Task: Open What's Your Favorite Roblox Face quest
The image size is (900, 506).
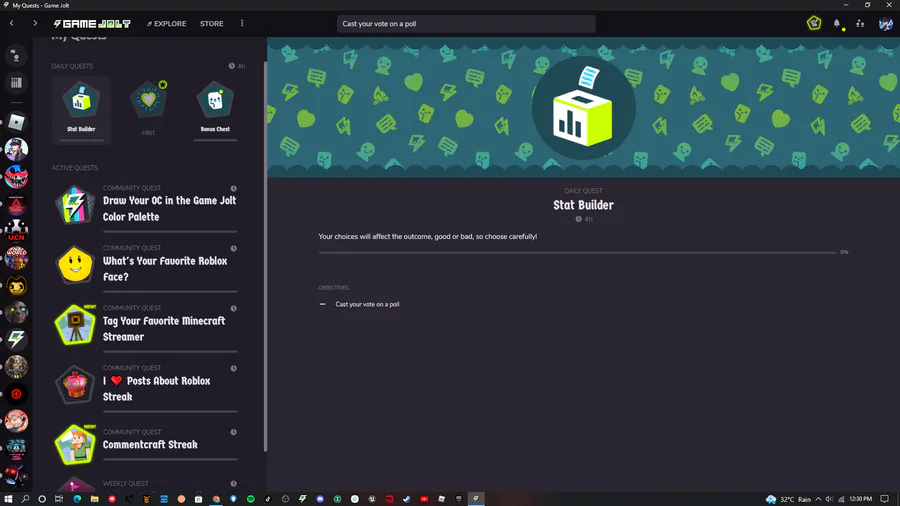Action: (146, 268)
